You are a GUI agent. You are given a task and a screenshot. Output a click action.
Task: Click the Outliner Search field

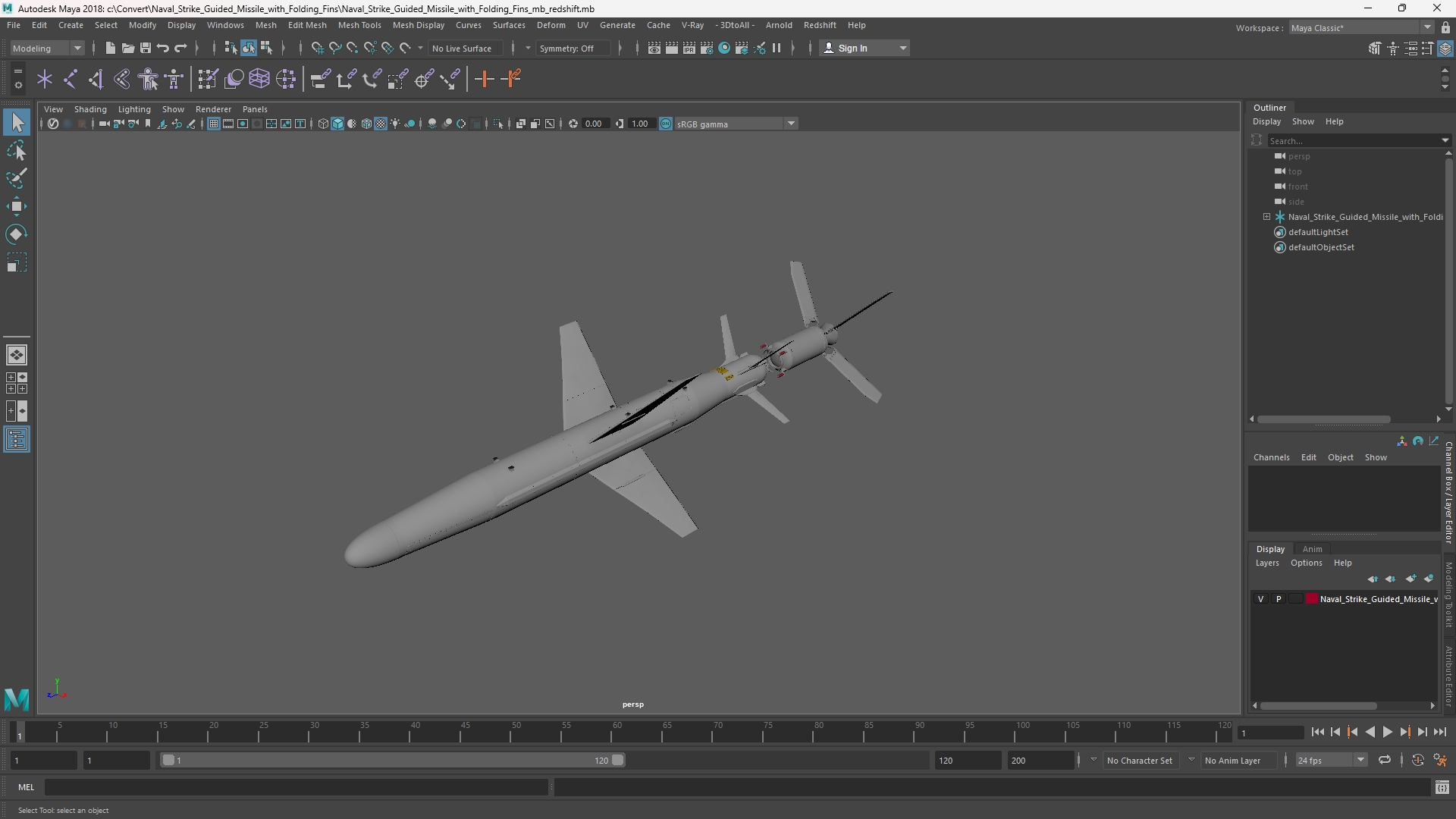point(1354,140)
